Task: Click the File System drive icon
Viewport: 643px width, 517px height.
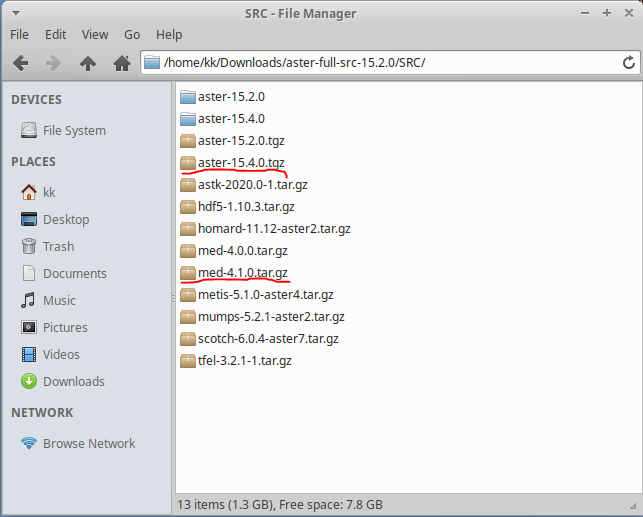Action: [x=29, y=130]
